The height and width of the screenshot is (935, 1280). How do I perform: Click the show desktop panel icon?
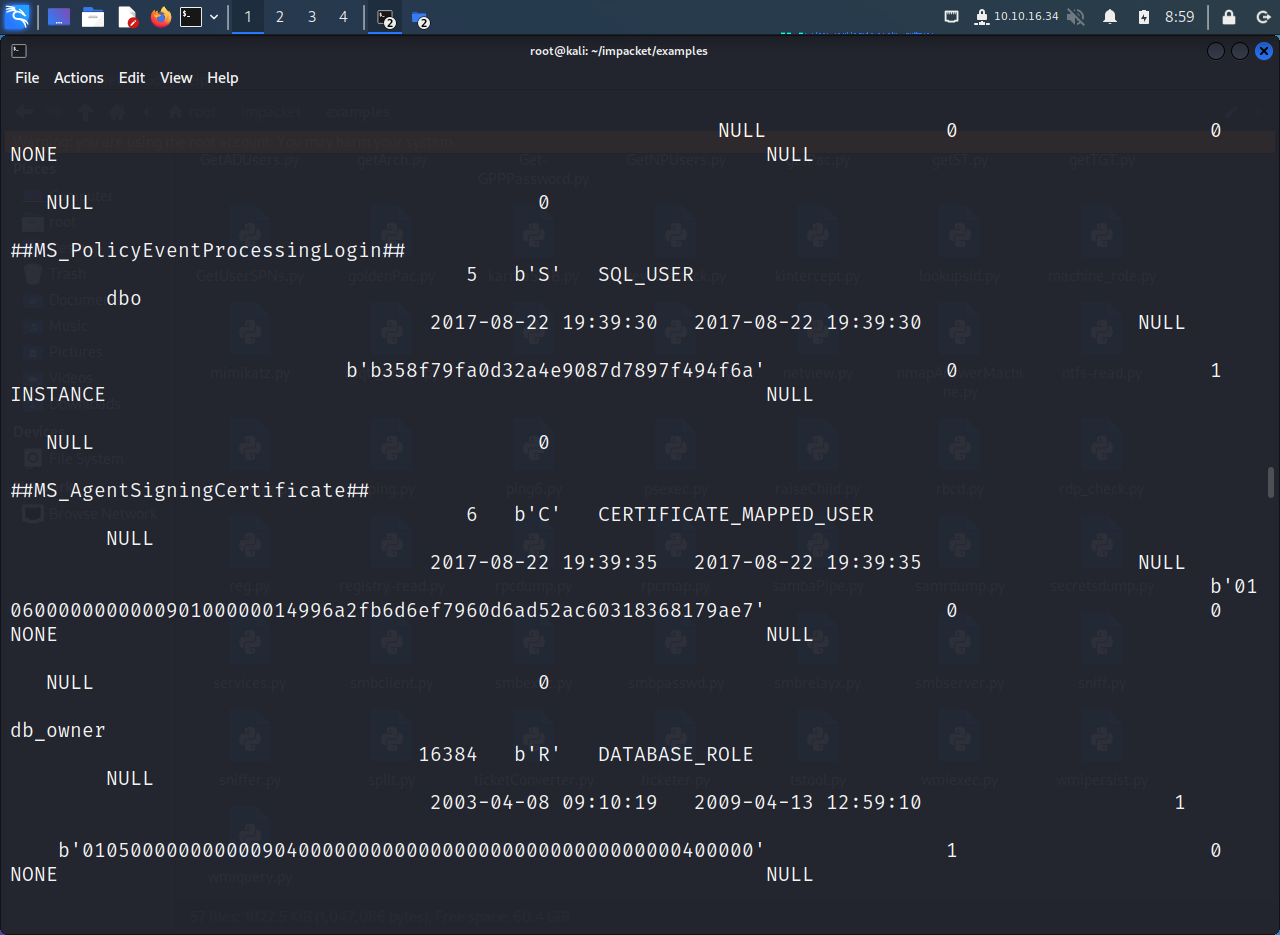click(59, 17)
